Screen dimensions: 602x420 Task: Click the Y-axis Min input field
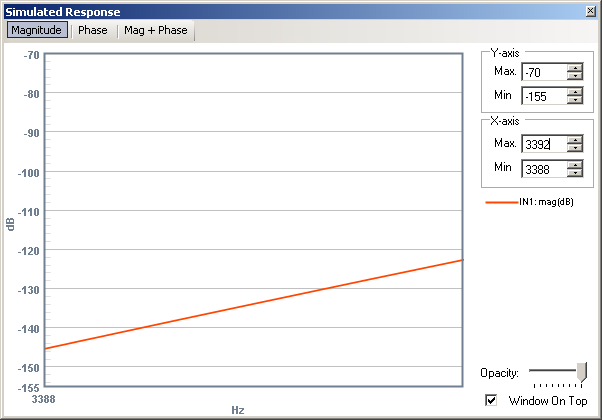tap(544, 96)
